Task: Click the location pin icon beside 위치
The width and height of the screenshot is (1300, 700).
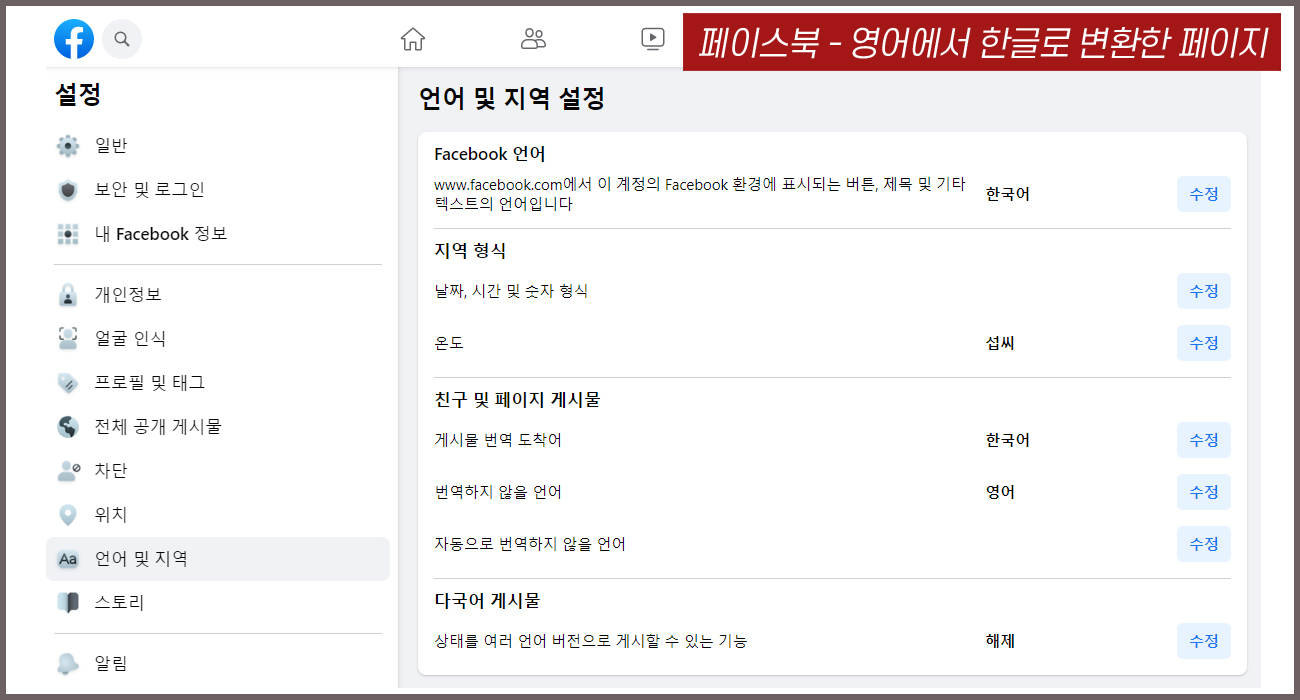Action: pyautogui.click(x=68, y=515)
